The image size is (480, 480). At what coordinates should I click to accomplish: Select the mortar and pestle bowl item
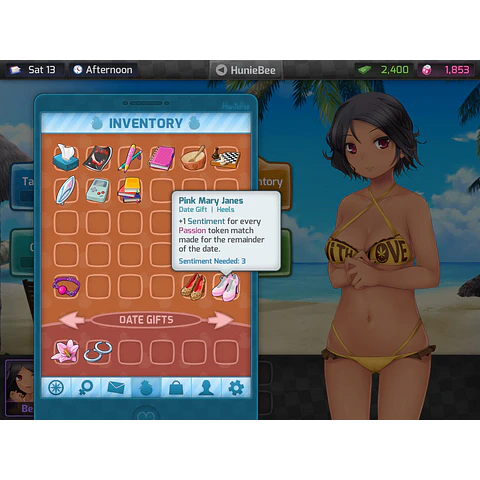point(194,158)
